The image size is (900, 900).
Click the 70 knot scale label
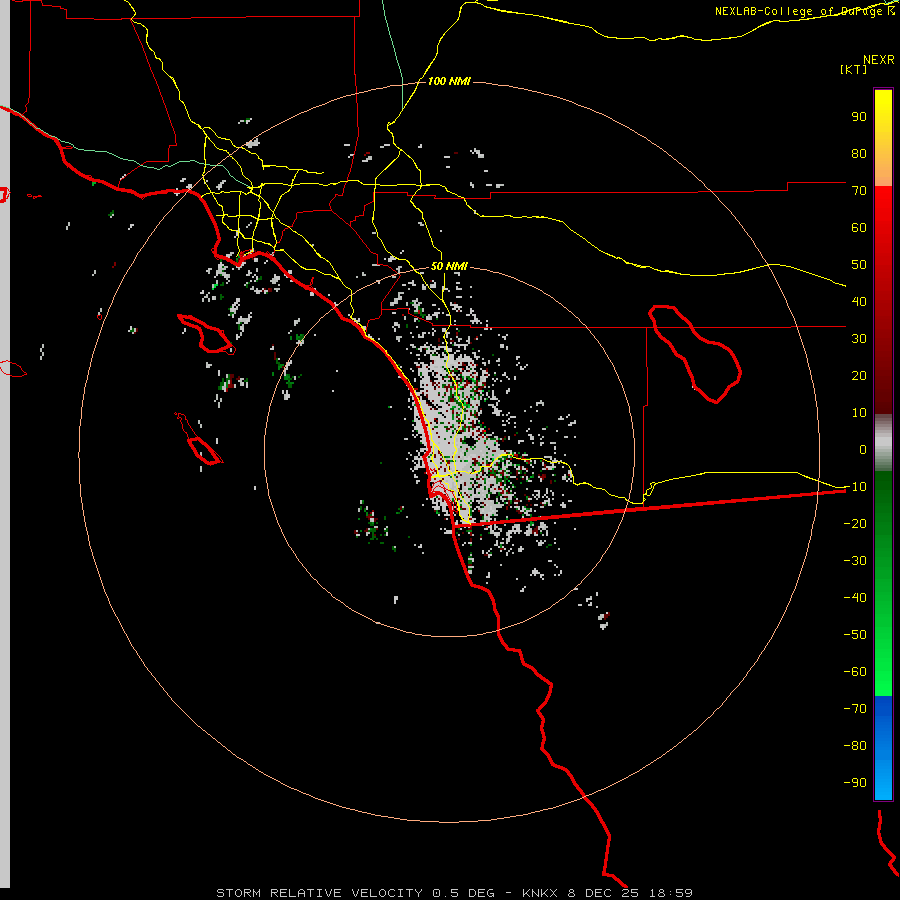pyautogui.click(x=859, y=191)
